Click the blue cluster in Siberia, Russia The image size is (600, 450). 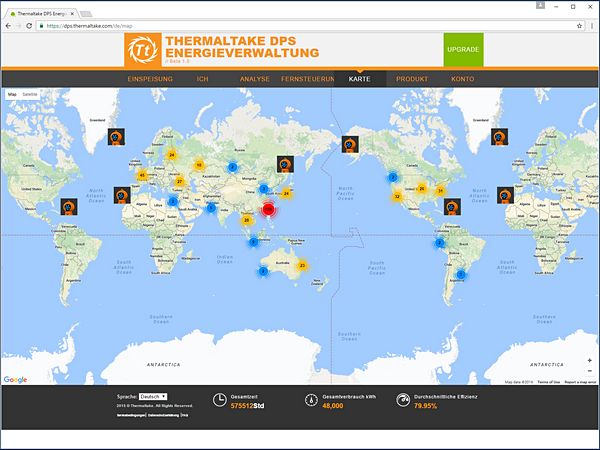pos(232,167)
